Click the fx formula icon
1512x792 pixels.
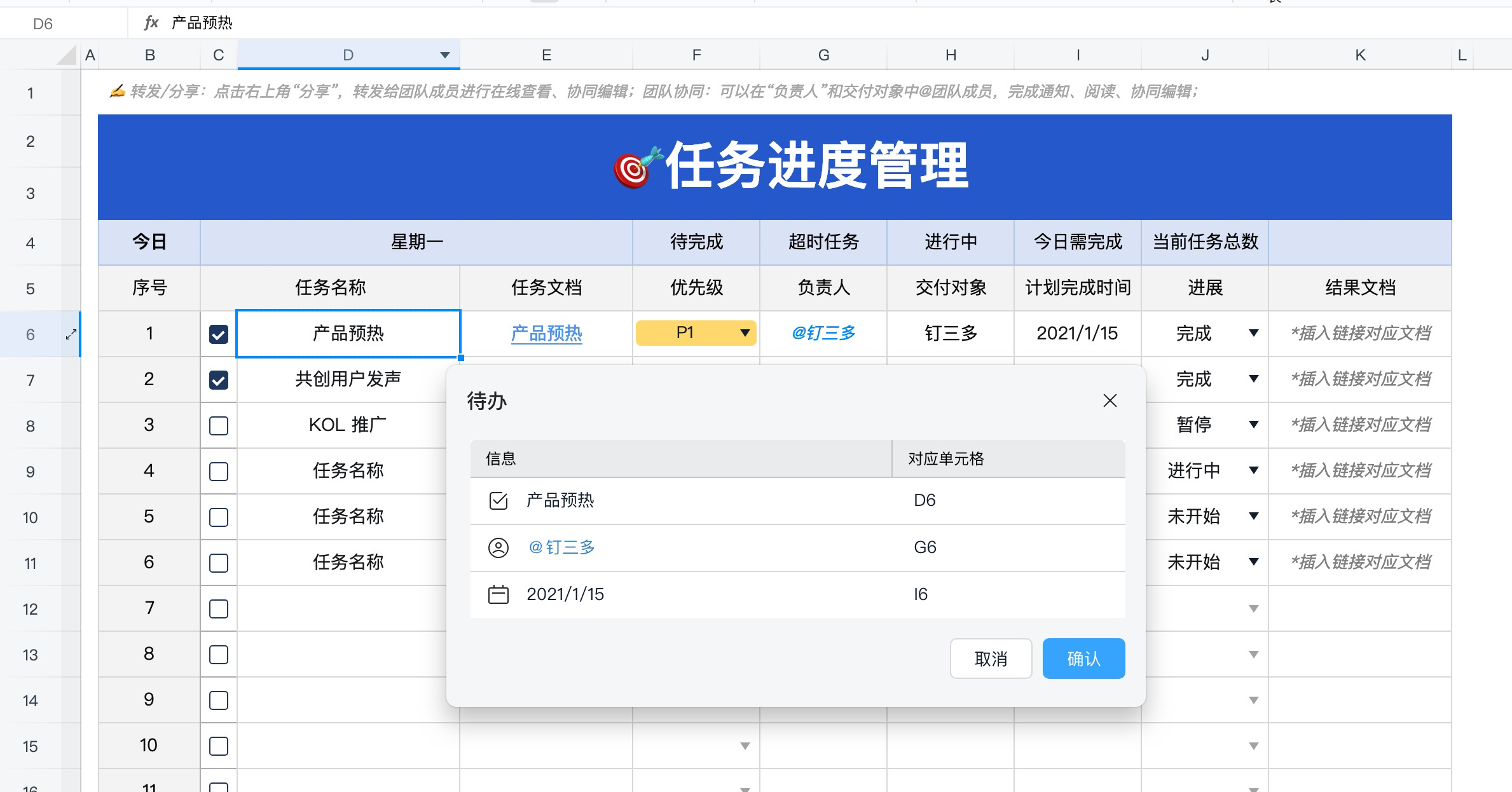tap(151, 23)
